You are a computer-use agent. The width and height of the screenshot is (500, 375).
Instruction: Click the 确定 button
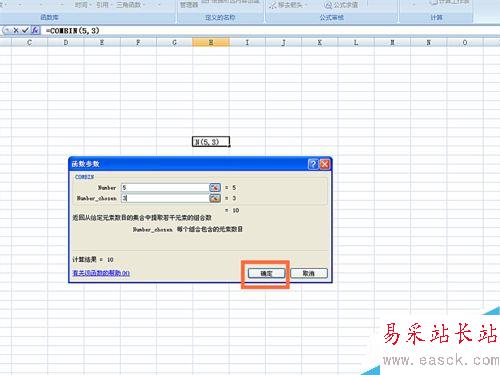coord(266,273)
